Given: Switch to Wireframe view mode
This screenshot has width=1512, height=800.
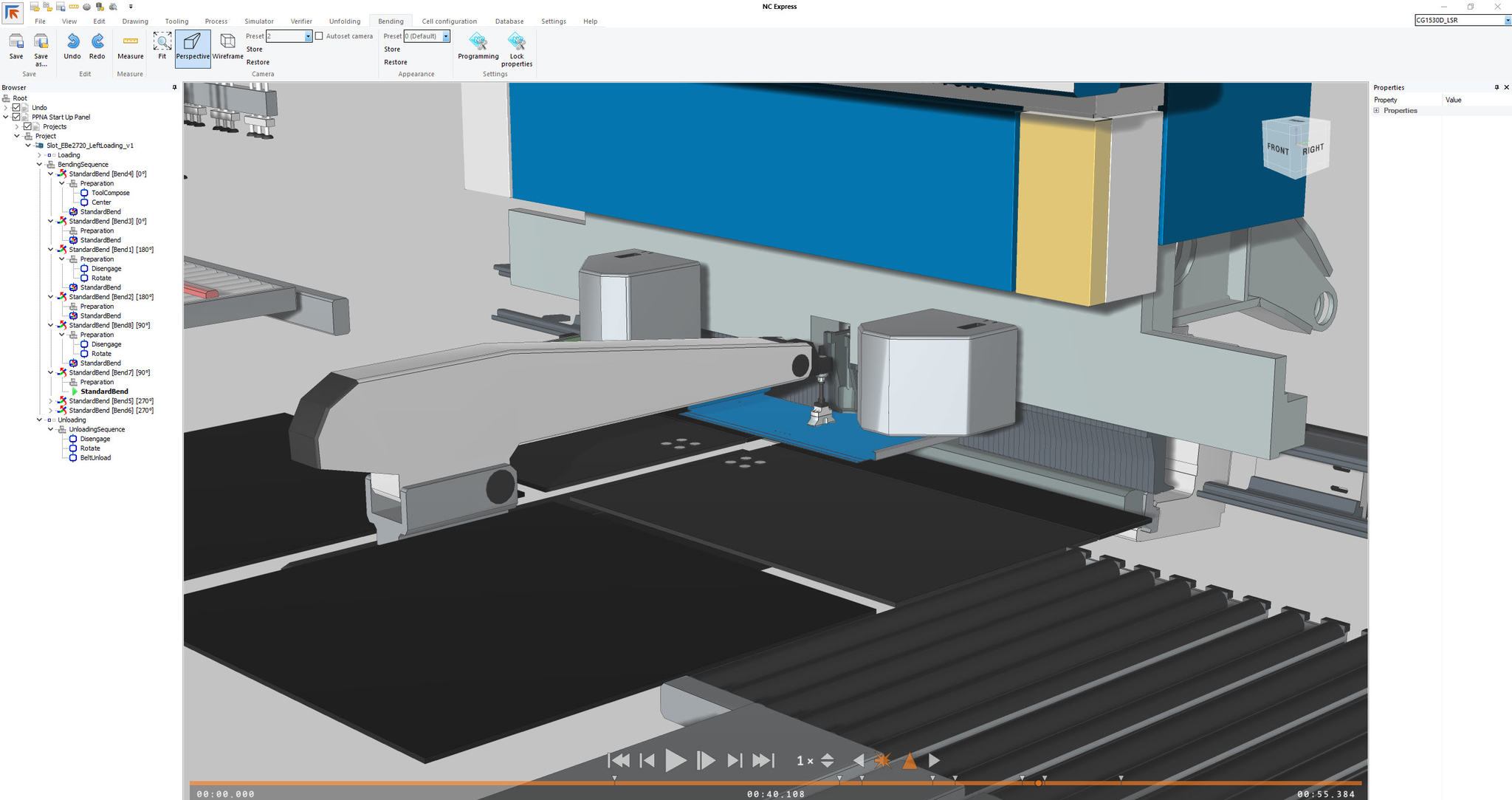Looking at the screenshot, I should click(x=228, y=47).
